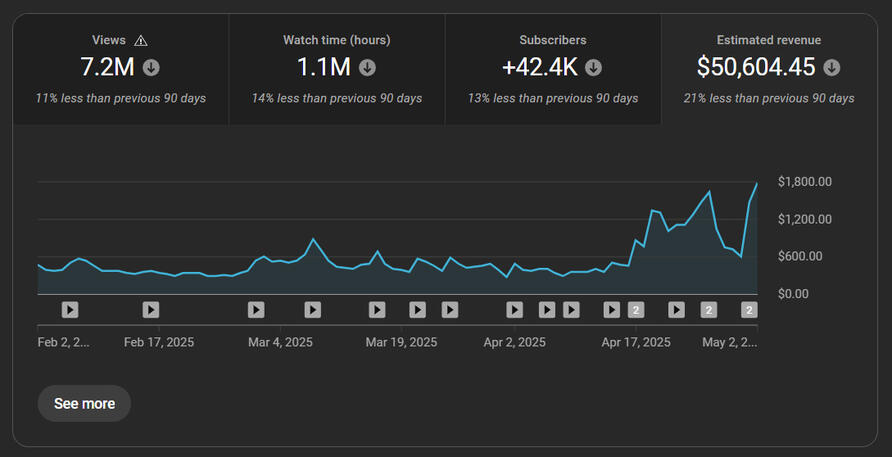Select the Views metric tab
Viewport: 892px width, 457px height.
(121, 69)
